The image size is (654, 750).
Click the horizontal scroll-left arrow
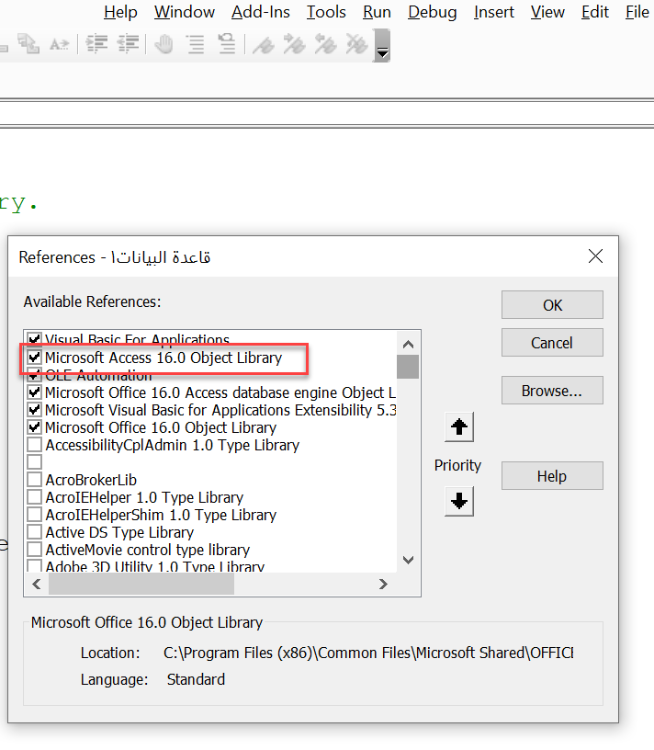point(36,584)
